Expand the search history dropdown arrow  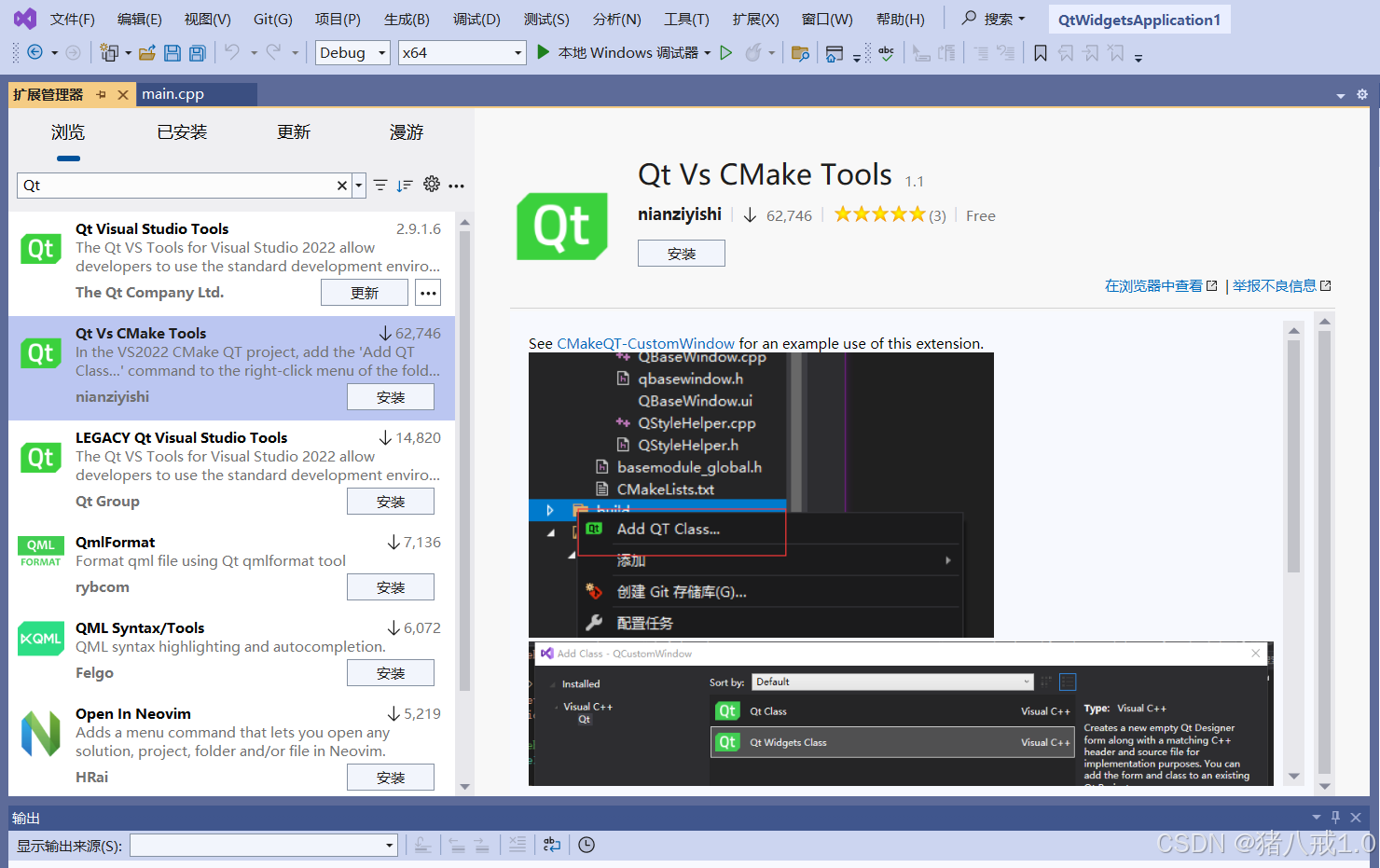[x=359, y=186]
